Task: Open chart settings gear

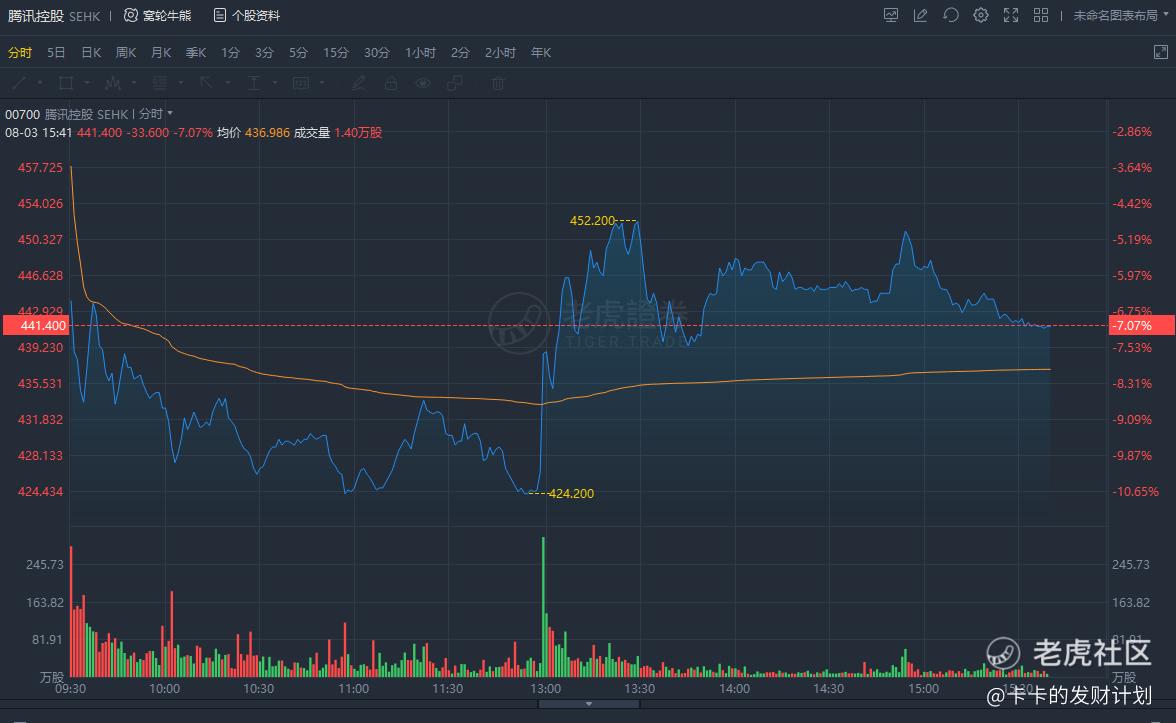Action: click(x=981, y=15)
